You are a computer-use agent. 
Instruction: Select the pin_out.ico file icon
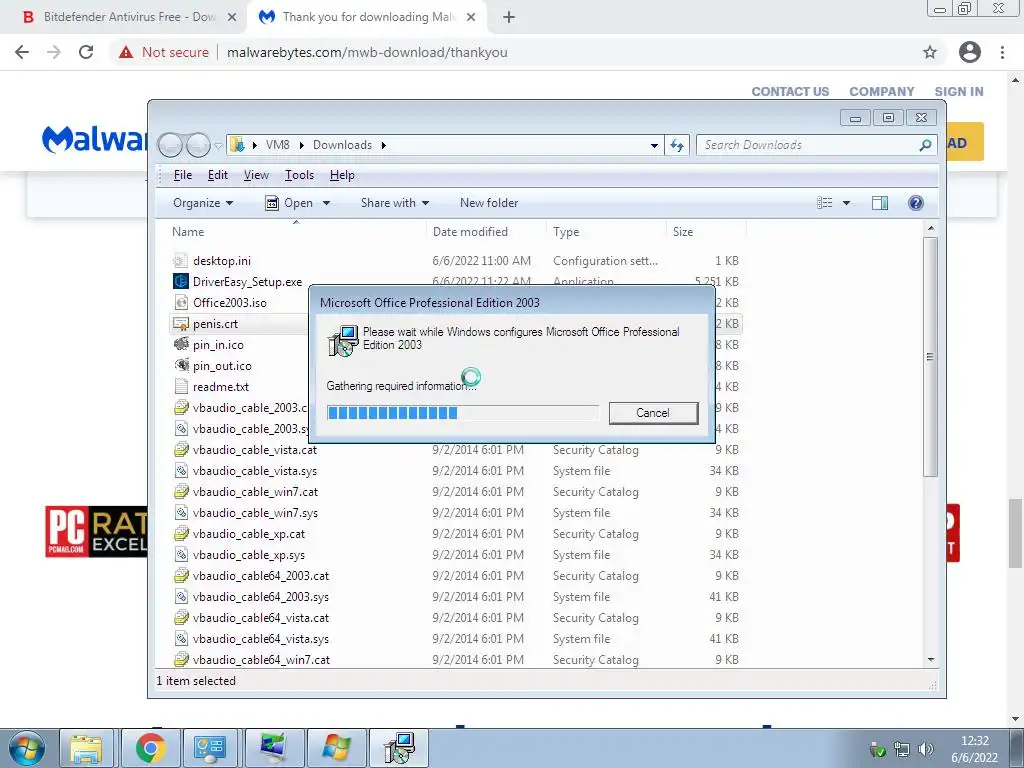click(x=181, y=366)
